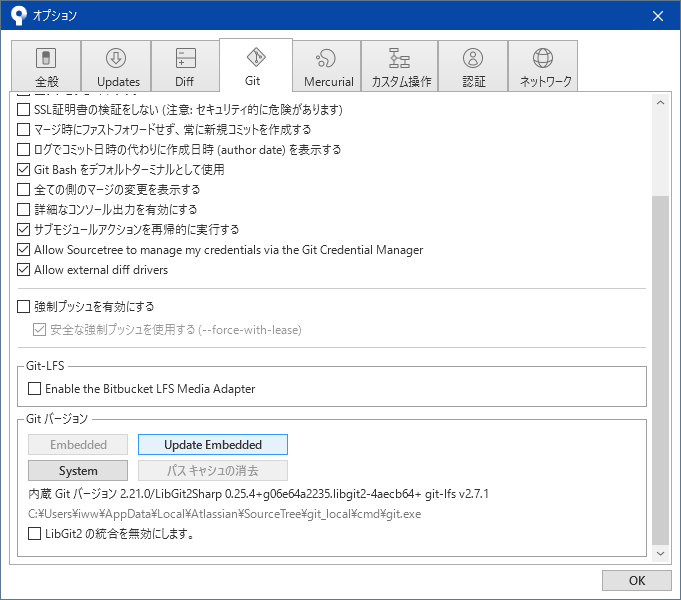Toggle マージ時にファストフォワードせず checkbox
Viewport: 681px width, 600px height.
point(23,129)
